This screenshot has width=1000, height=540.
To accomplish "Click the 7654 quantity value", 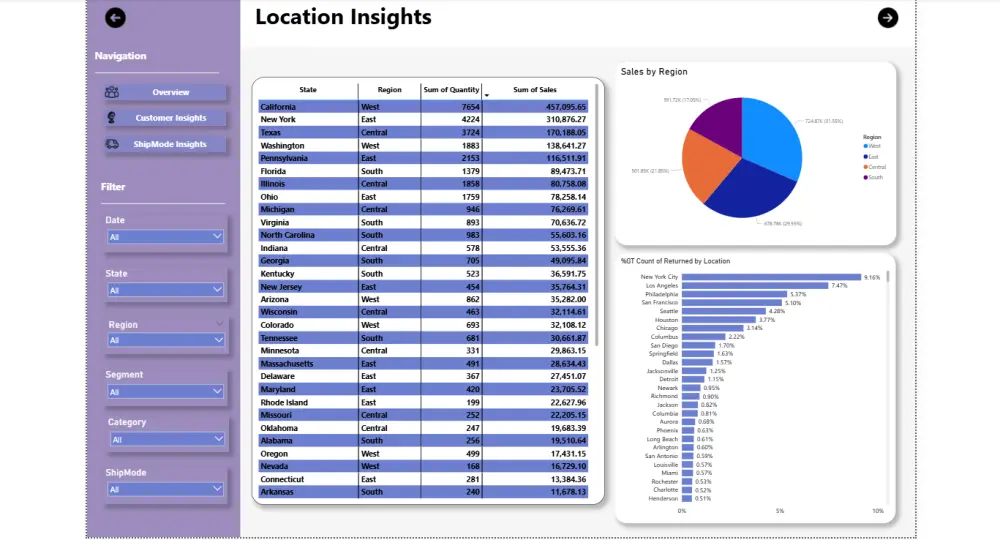I will coord(471,106).
